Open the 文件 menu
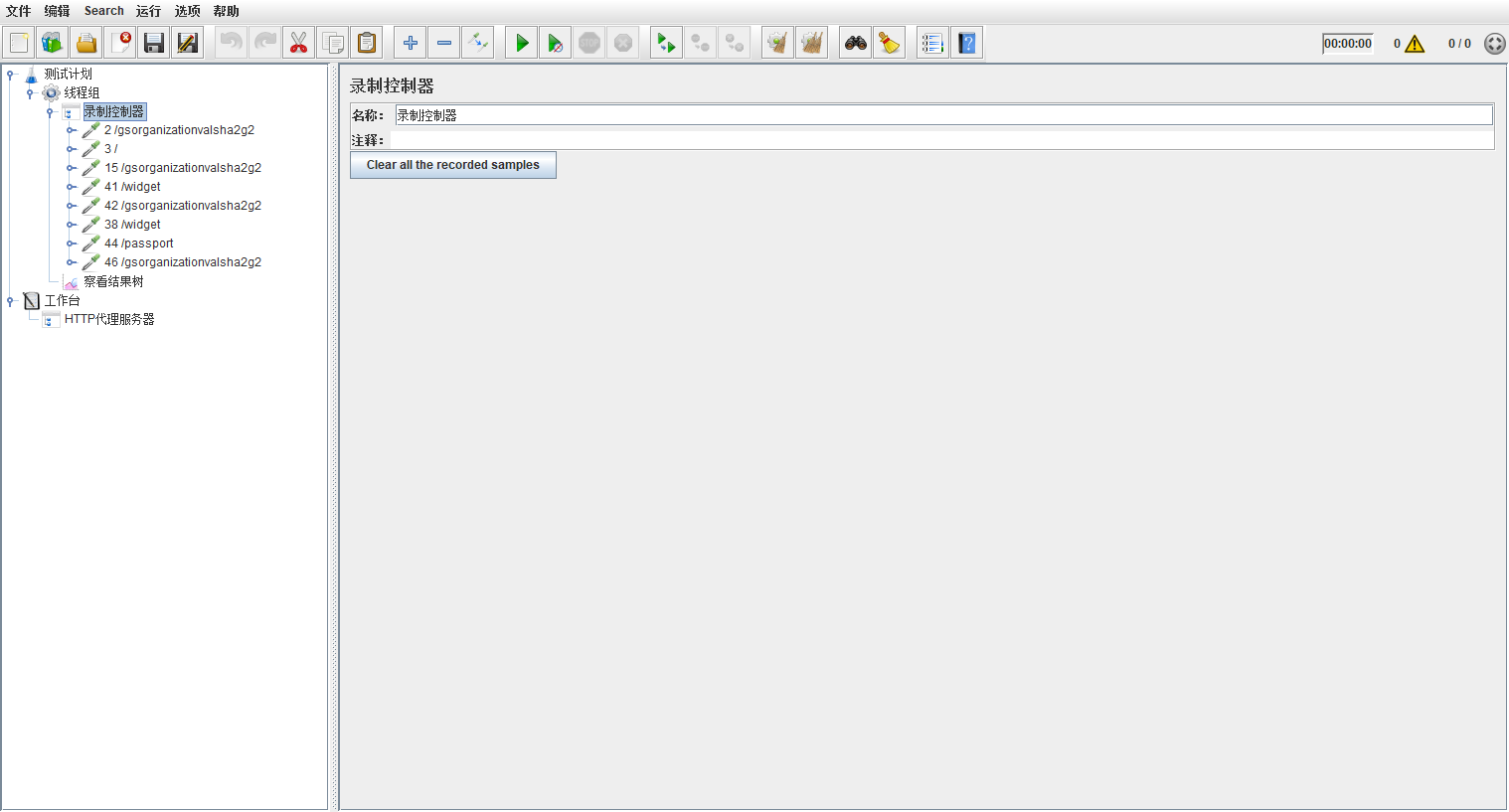The height and width of the screenshot is (812, 1509). (17, 11)
